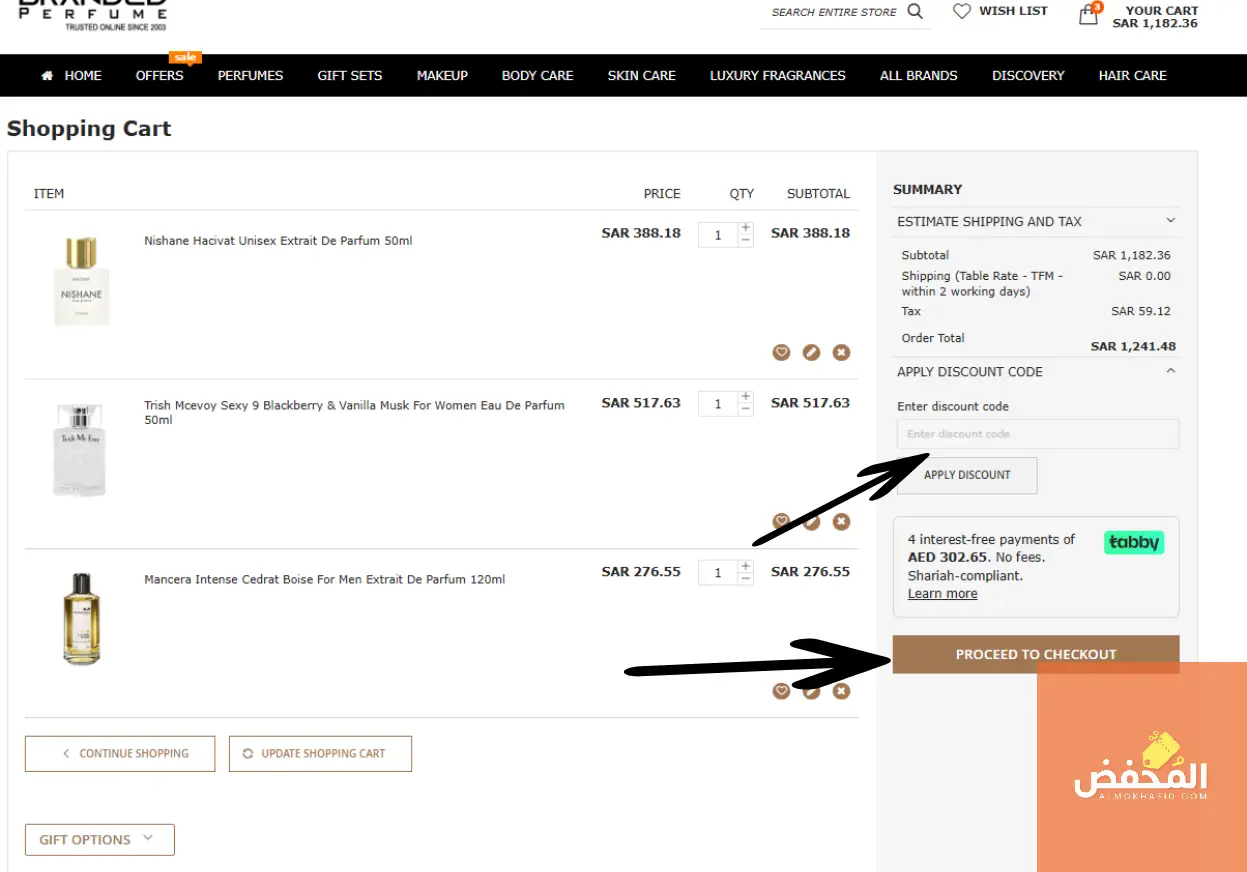This screenshot has width=1247, height=872.
Task: Click the Mancera bottle thumbnail
Action: point(82,618)
